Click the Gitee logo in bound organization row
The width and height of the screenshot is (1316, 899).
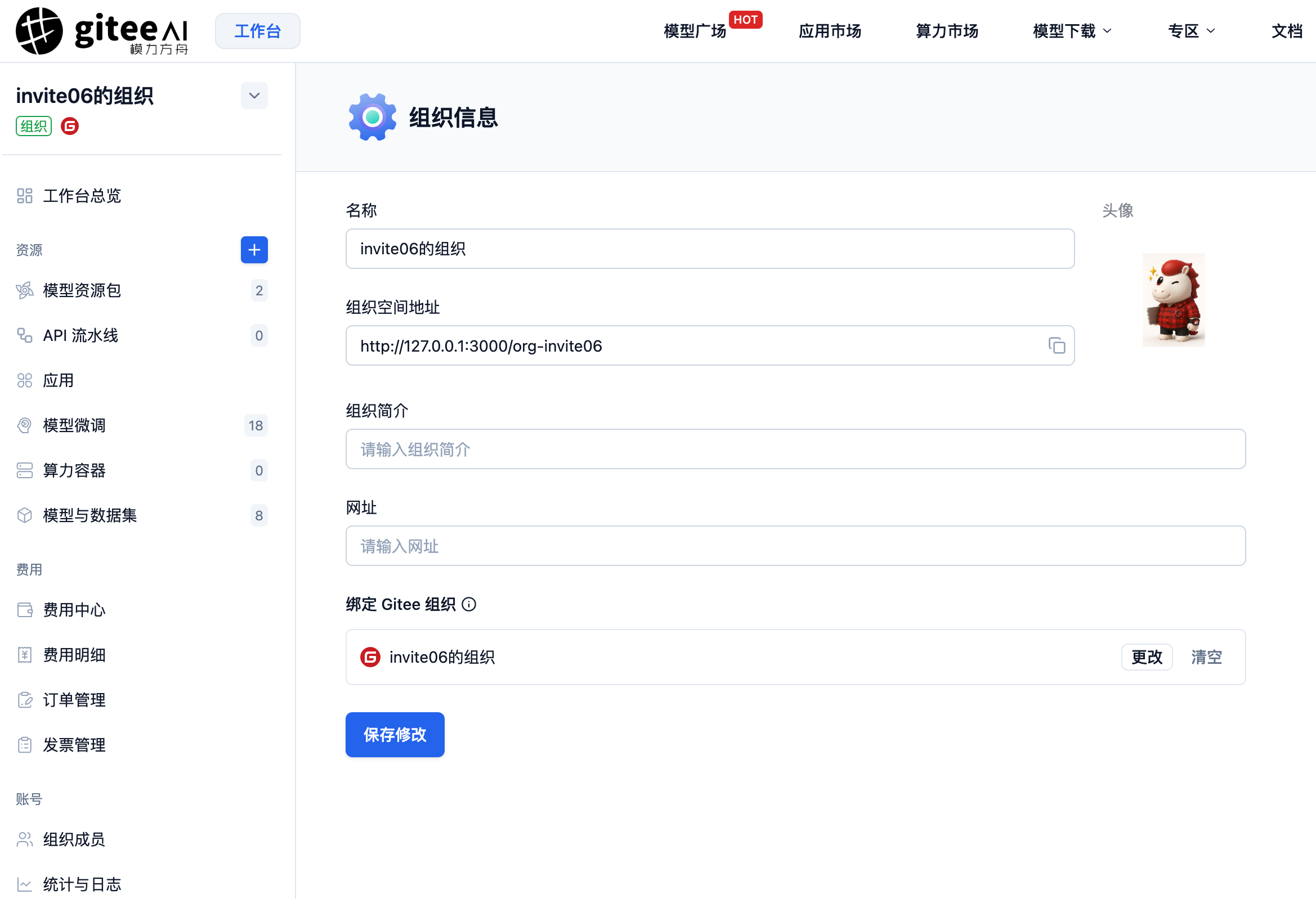click(x=370, y=658)
